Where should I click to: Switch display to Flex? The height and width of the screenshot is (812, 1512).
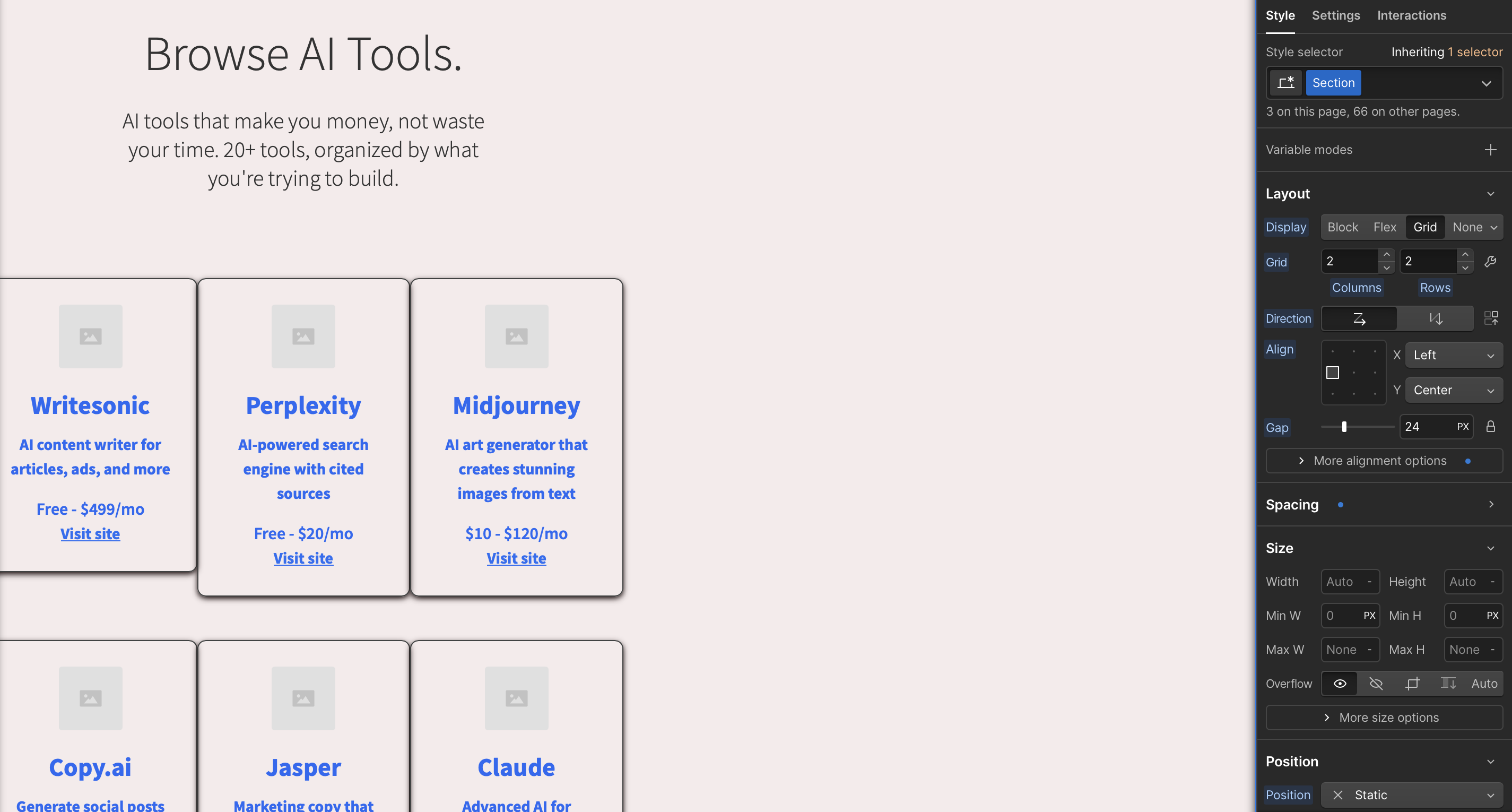(1385, 227)
